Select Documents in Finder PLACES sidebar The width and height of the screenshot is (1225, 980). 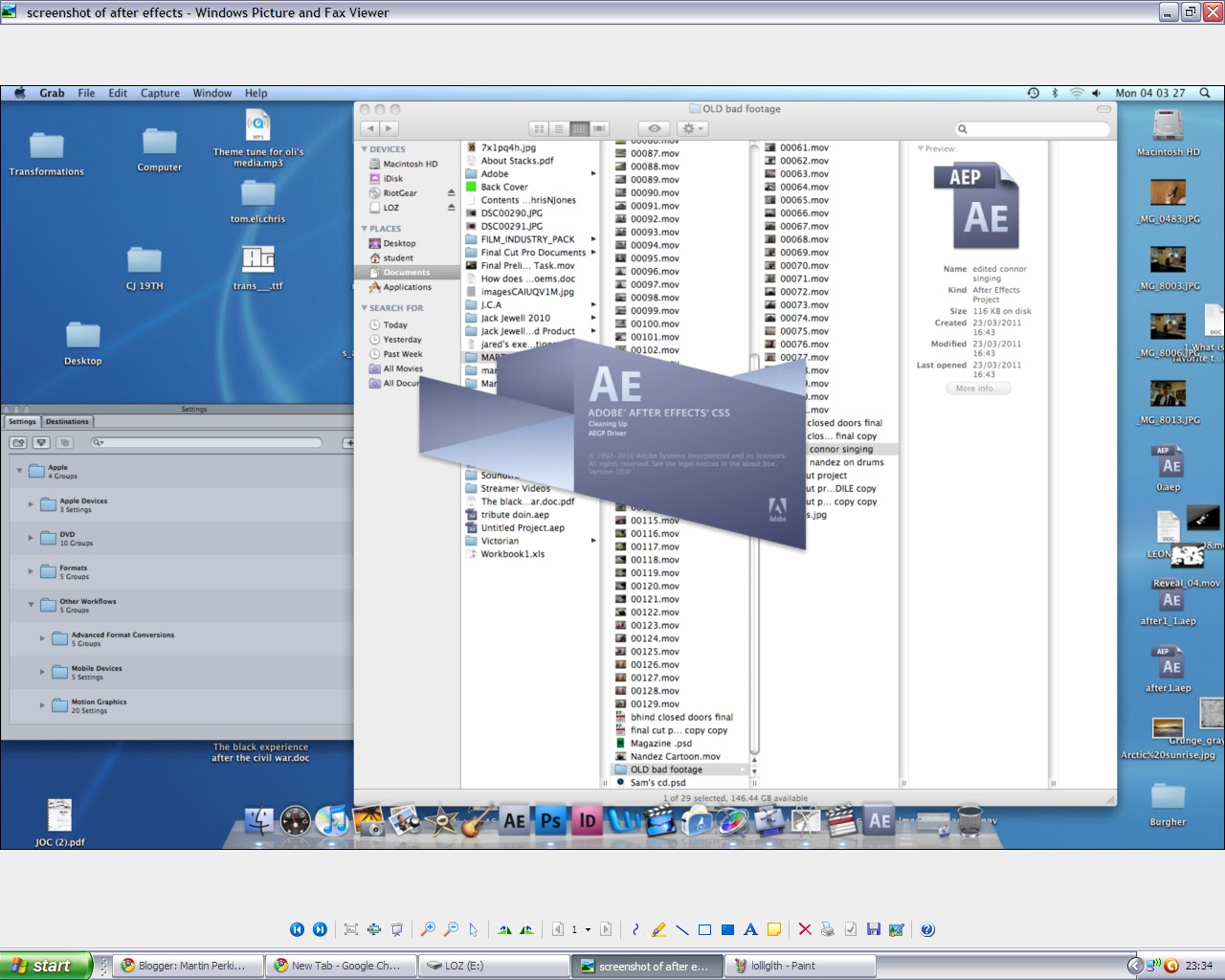pyautogui.click(x=407, y=273)
